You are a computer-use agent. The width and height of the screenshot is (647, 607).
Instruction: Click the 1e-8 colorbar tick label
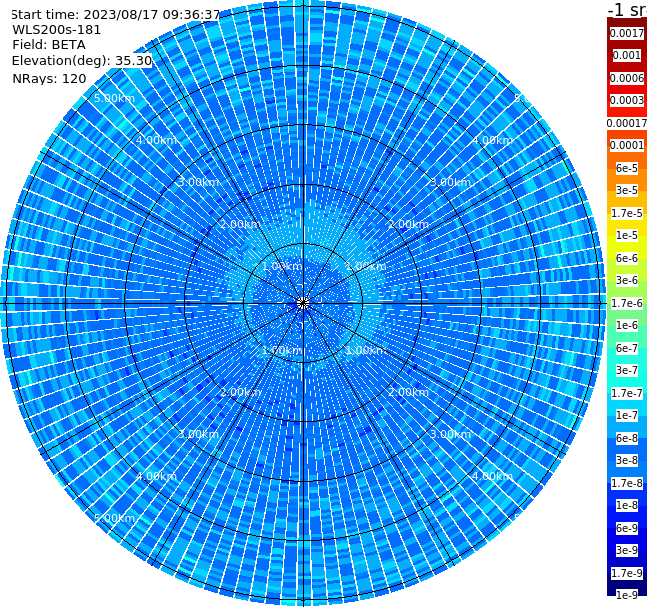tap(627, 505)
